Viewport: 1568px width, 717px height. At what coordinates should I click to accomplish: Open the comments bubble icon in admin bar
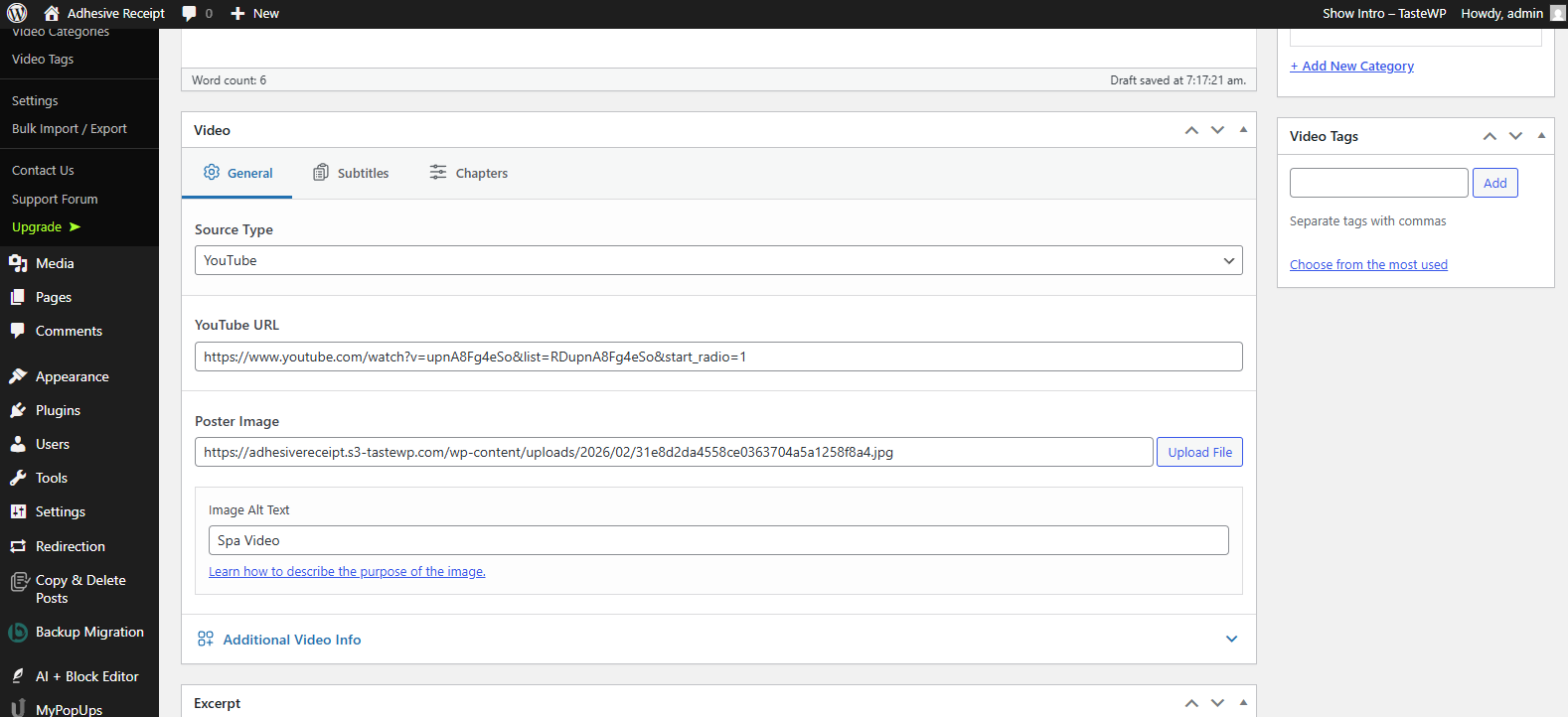[x=190, y=14]
